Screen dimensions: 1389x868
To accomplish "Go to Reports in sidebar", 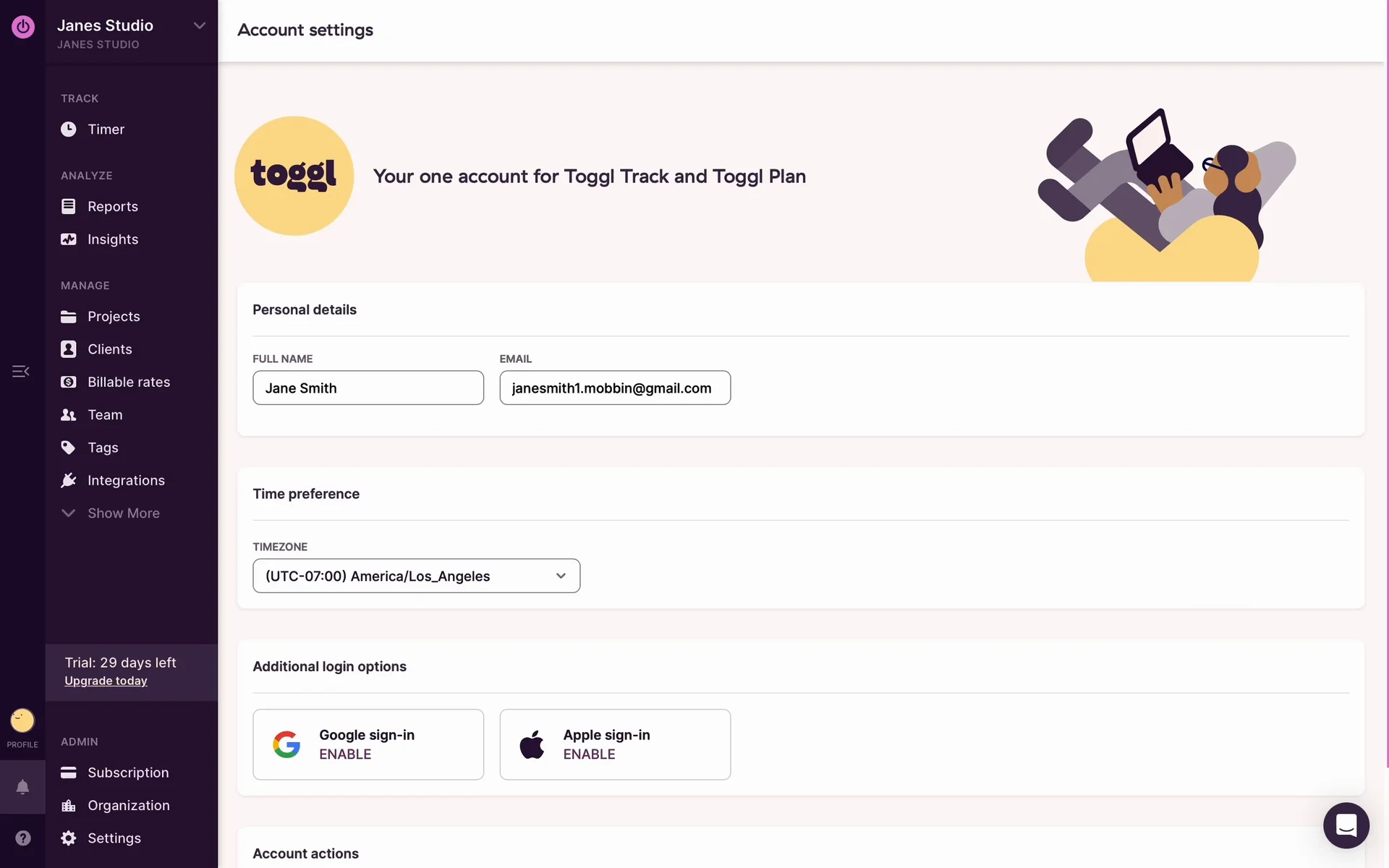I will (x=113, y=207).
